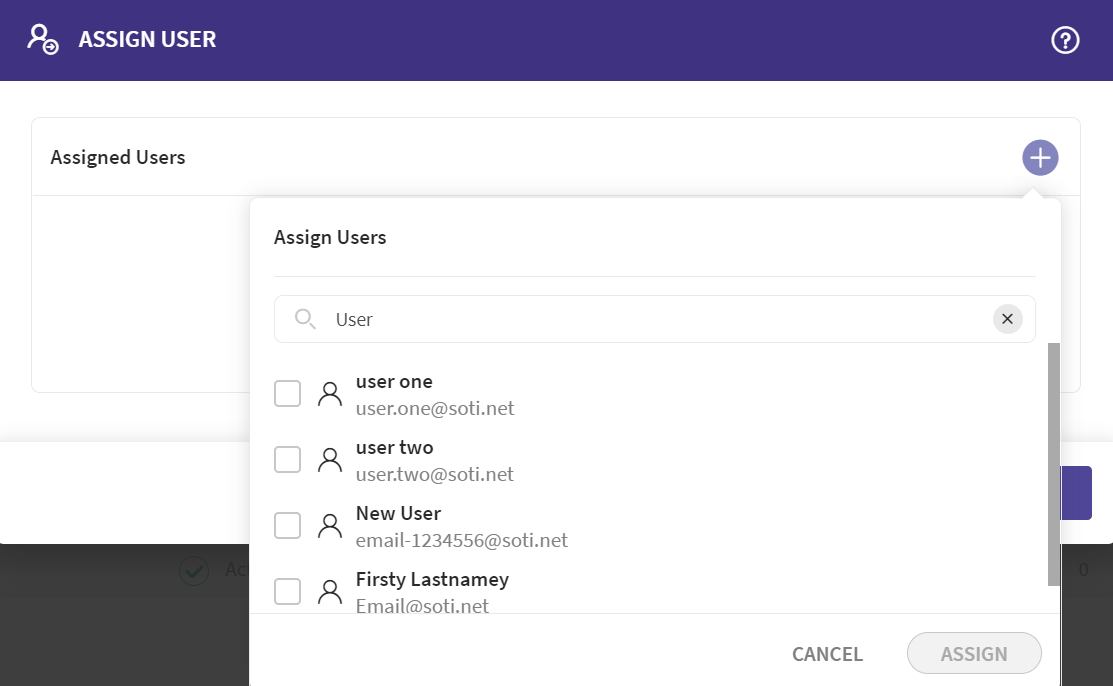Click the green checkmark icon in the background page
The width and height of the screenshot is (1113, 686).
(194, 570)
